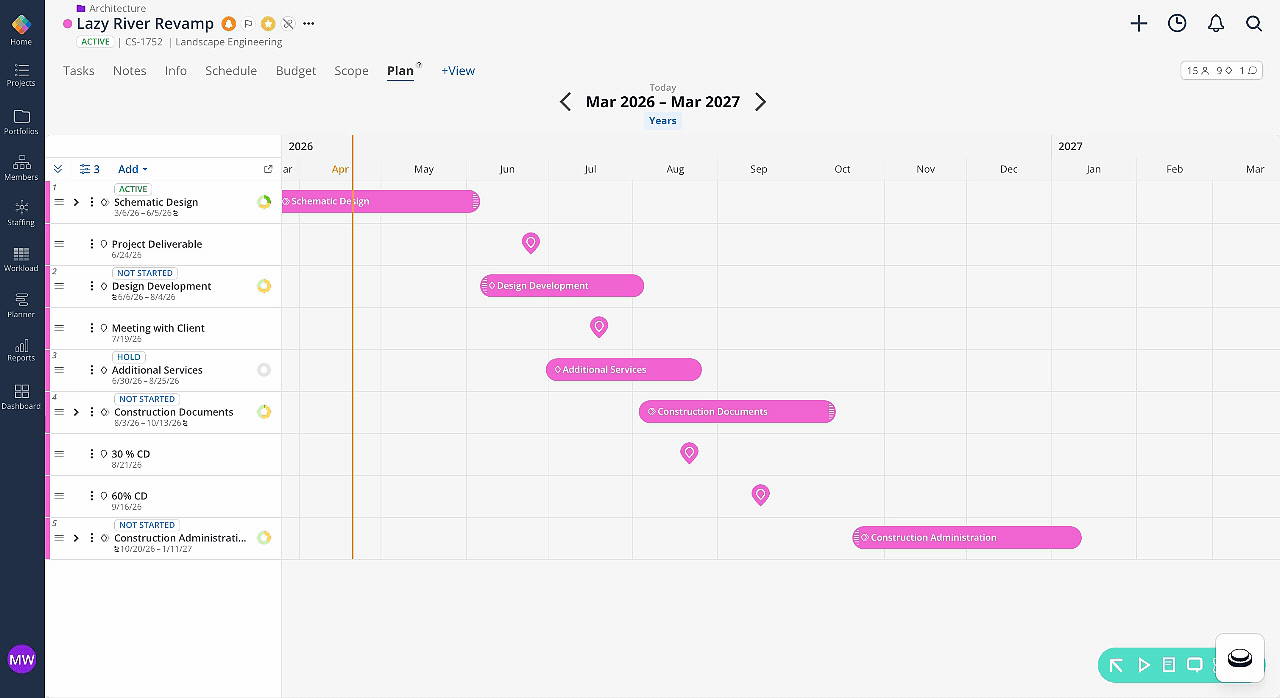Switch to the Info tab
This screenshot has width=1280, height=698.
(x=176, y=71)
